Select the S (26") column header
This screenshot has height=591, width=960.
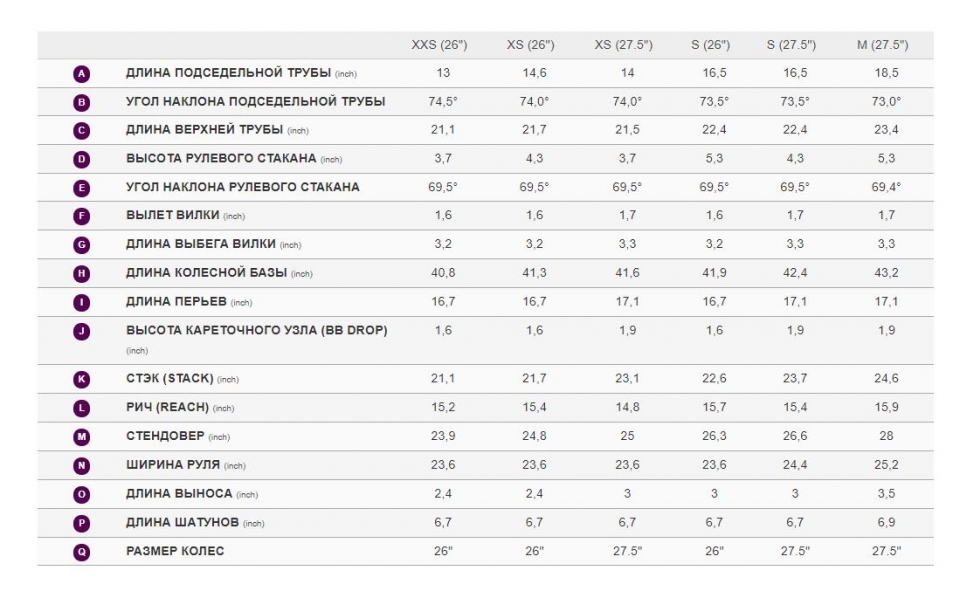coord(710,45)
